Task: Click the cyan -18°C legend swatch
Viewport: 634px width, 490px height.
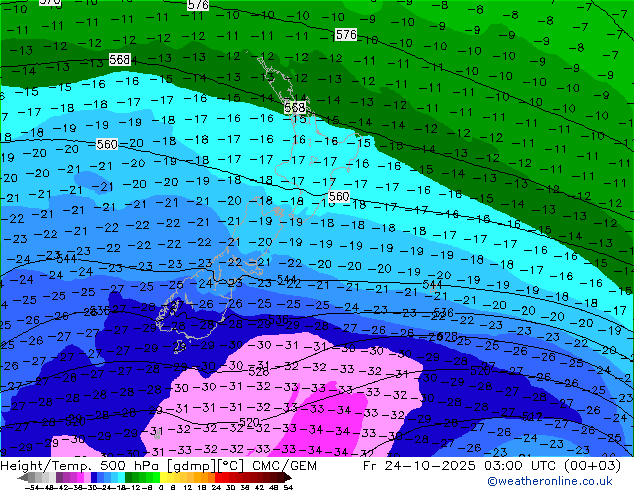Action: coord(122,478)
